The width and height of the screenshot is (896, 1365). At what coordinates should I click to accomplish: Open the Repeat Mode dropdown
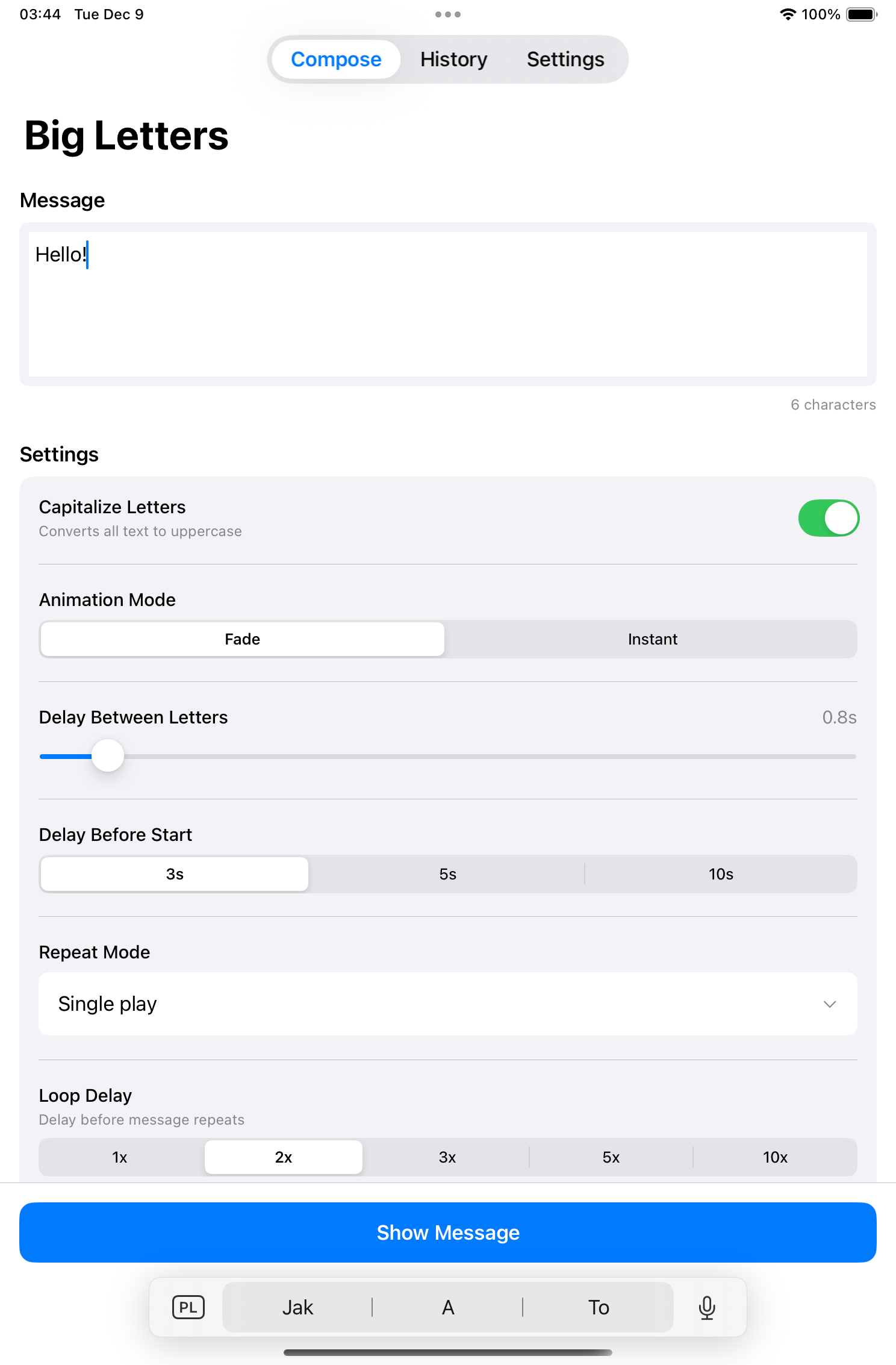[x=447, y=1004]
